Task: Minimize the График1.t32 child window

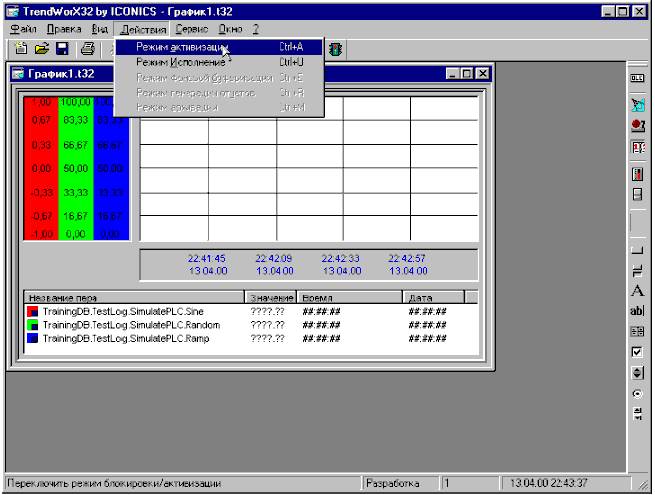Action: pos(453,74)
